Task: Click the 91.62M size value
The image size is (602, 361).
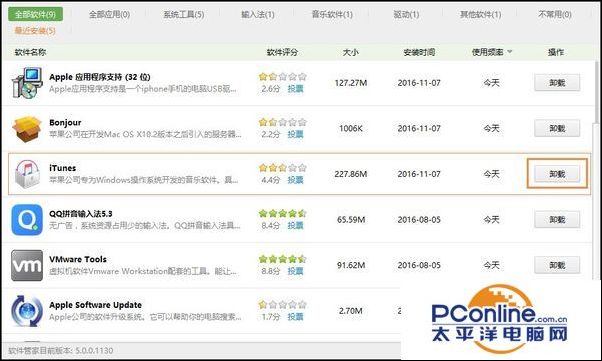Action: (351, 265)
